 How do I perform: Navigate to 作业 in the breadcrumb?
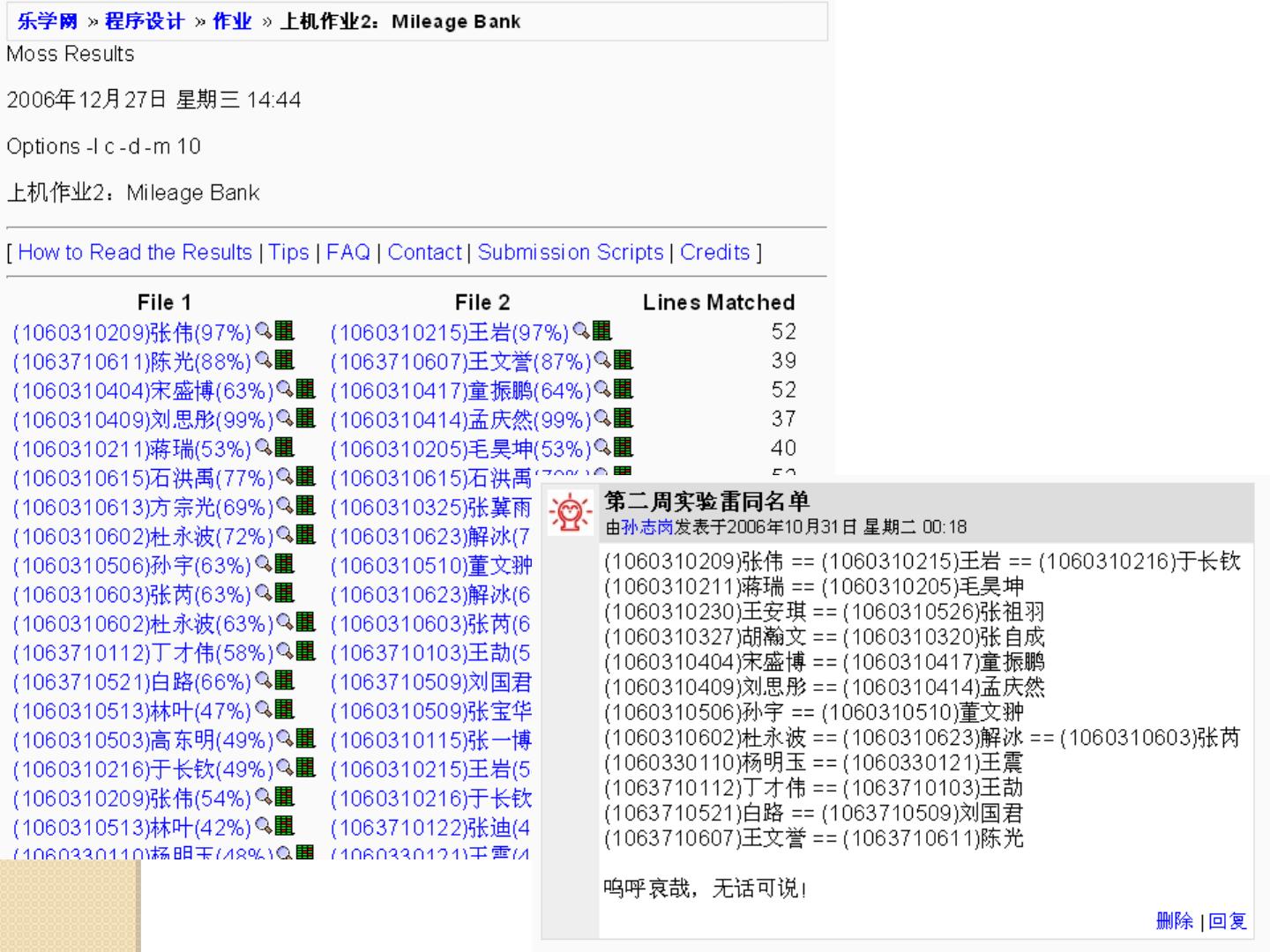[233, 21]
